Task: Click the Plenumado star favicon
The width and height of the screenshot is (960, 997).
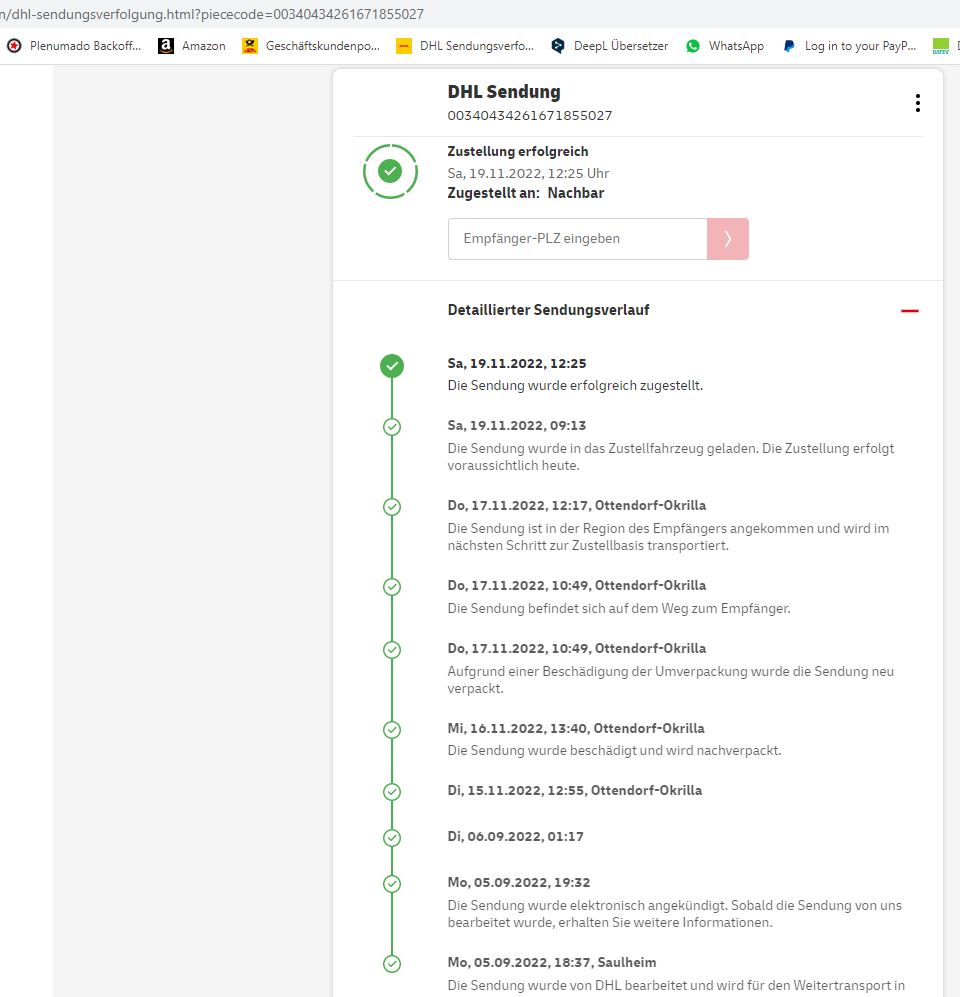Action: click(x=14, y=46)
